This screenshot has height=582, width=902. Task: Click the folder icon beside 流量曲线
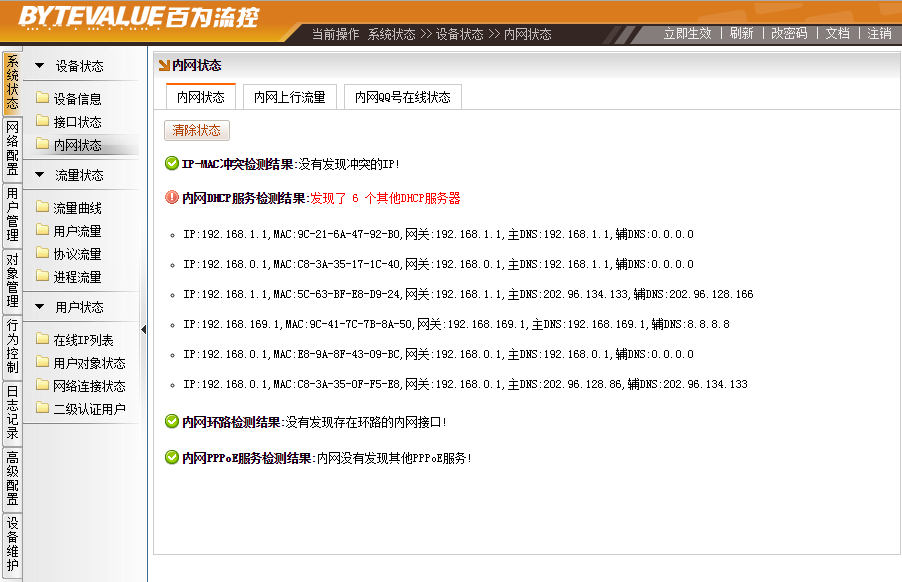pyautogui.click(x=42, y=208)
